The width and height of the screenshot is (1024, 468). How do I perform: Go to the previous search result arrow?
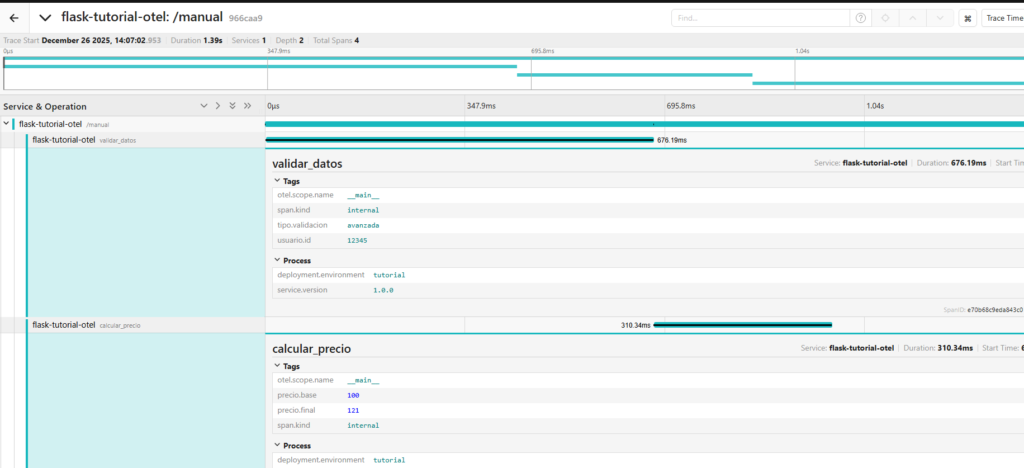coord(912,18)
